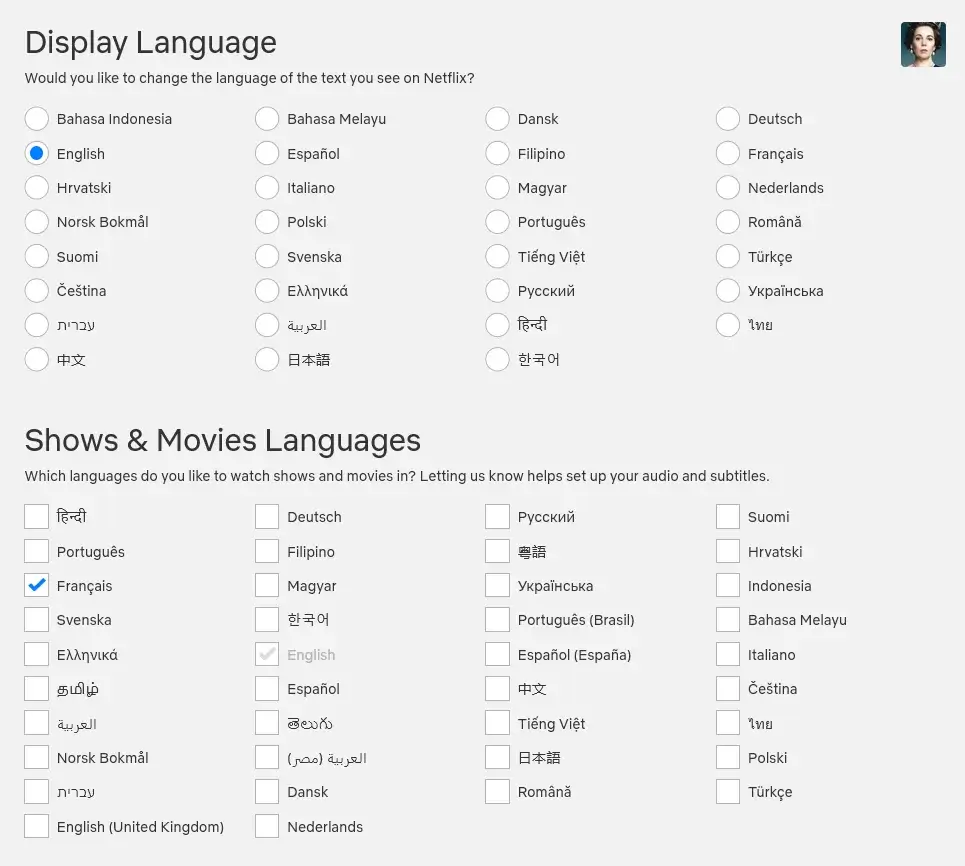The image size is (965, 866).
Task: Open the profile avatar in the corner
Action: 922,44
